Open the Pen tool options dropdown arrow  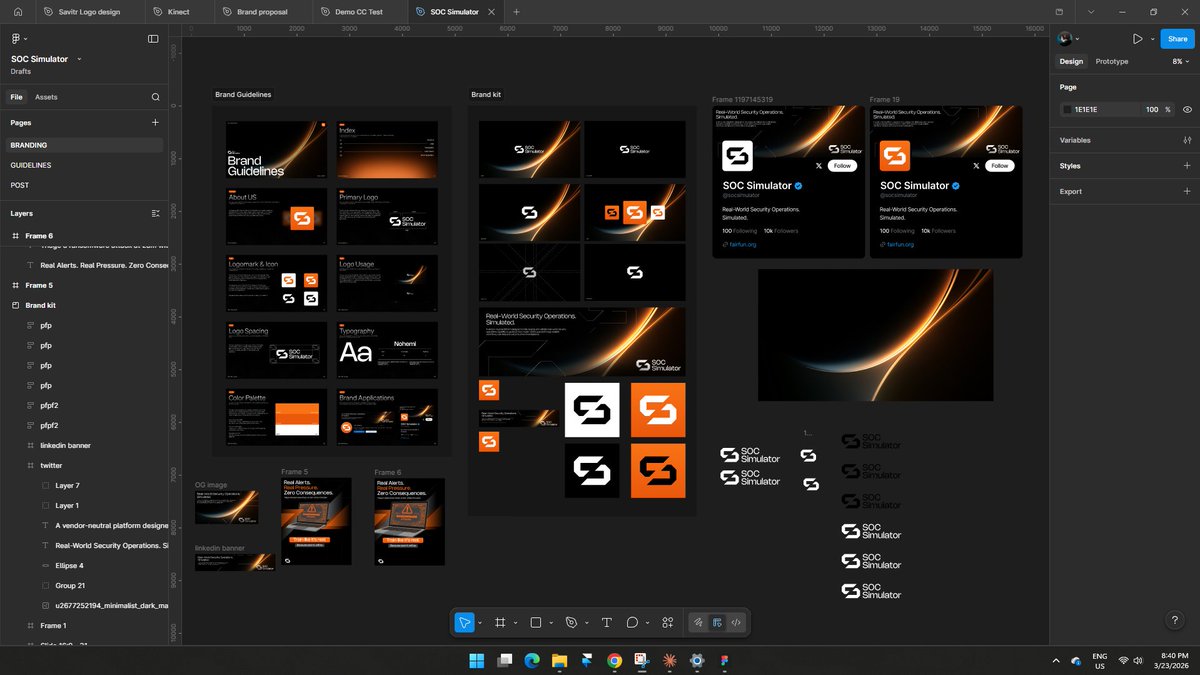tap(586, 623)
